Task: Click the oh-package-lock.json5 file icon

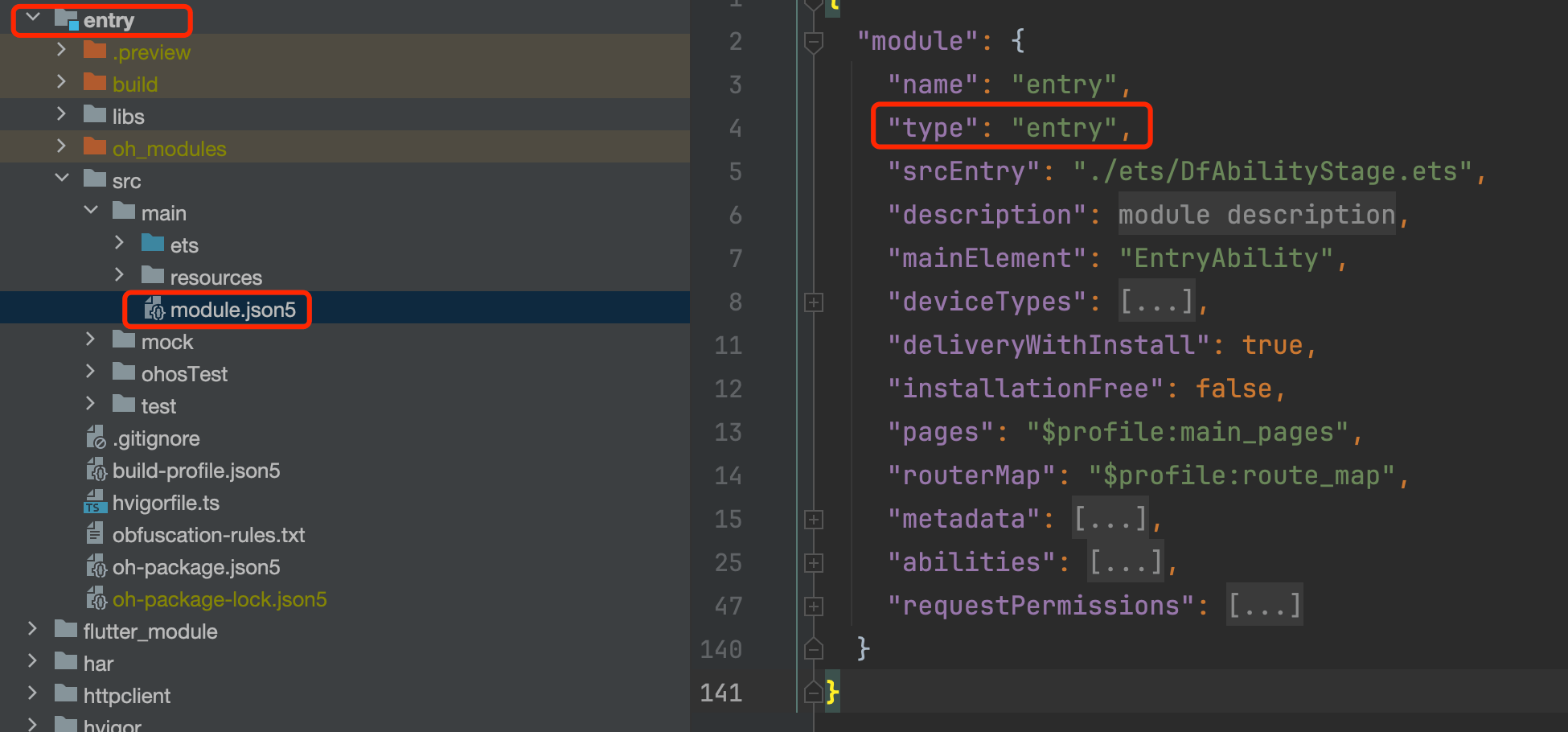Action: [96, 599]
